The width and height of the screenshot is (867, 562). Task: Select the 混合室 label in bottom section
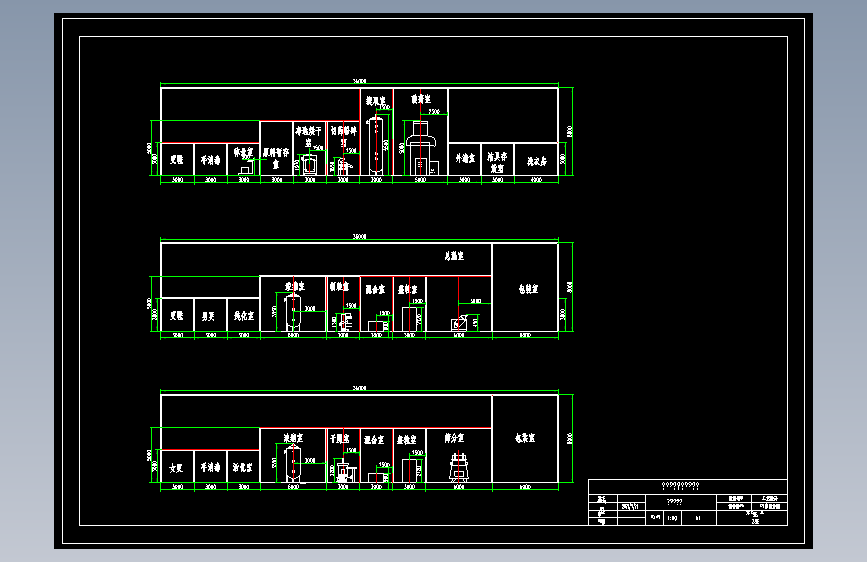374,440
